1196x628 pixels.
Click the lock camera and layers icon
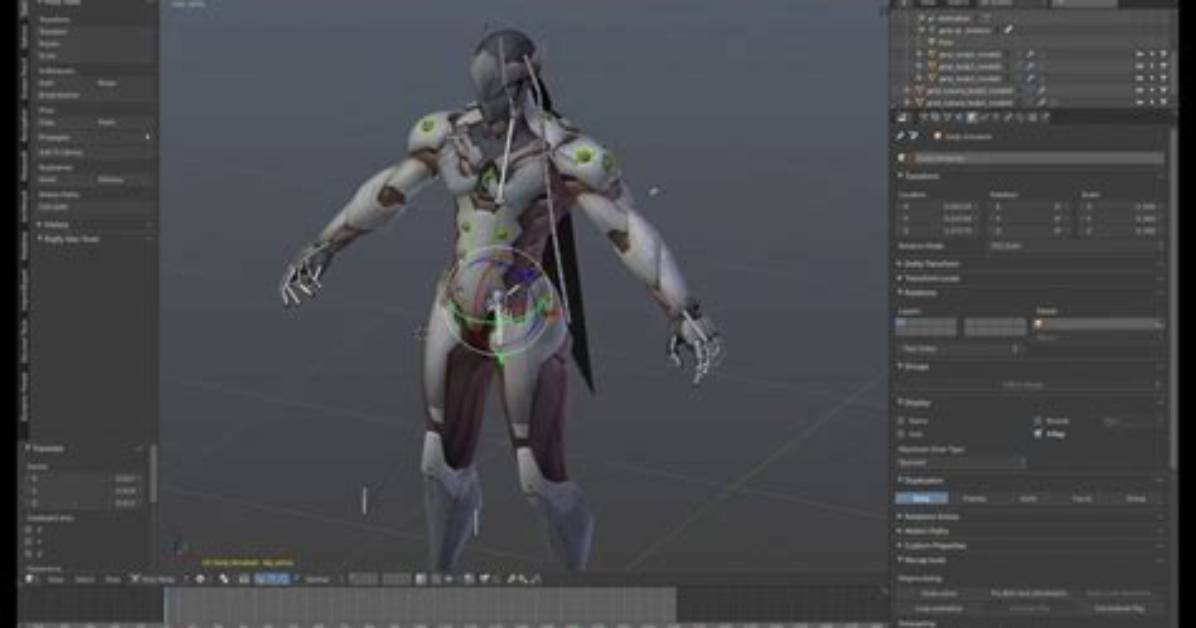pyautogui.click(x=420, y=579)
